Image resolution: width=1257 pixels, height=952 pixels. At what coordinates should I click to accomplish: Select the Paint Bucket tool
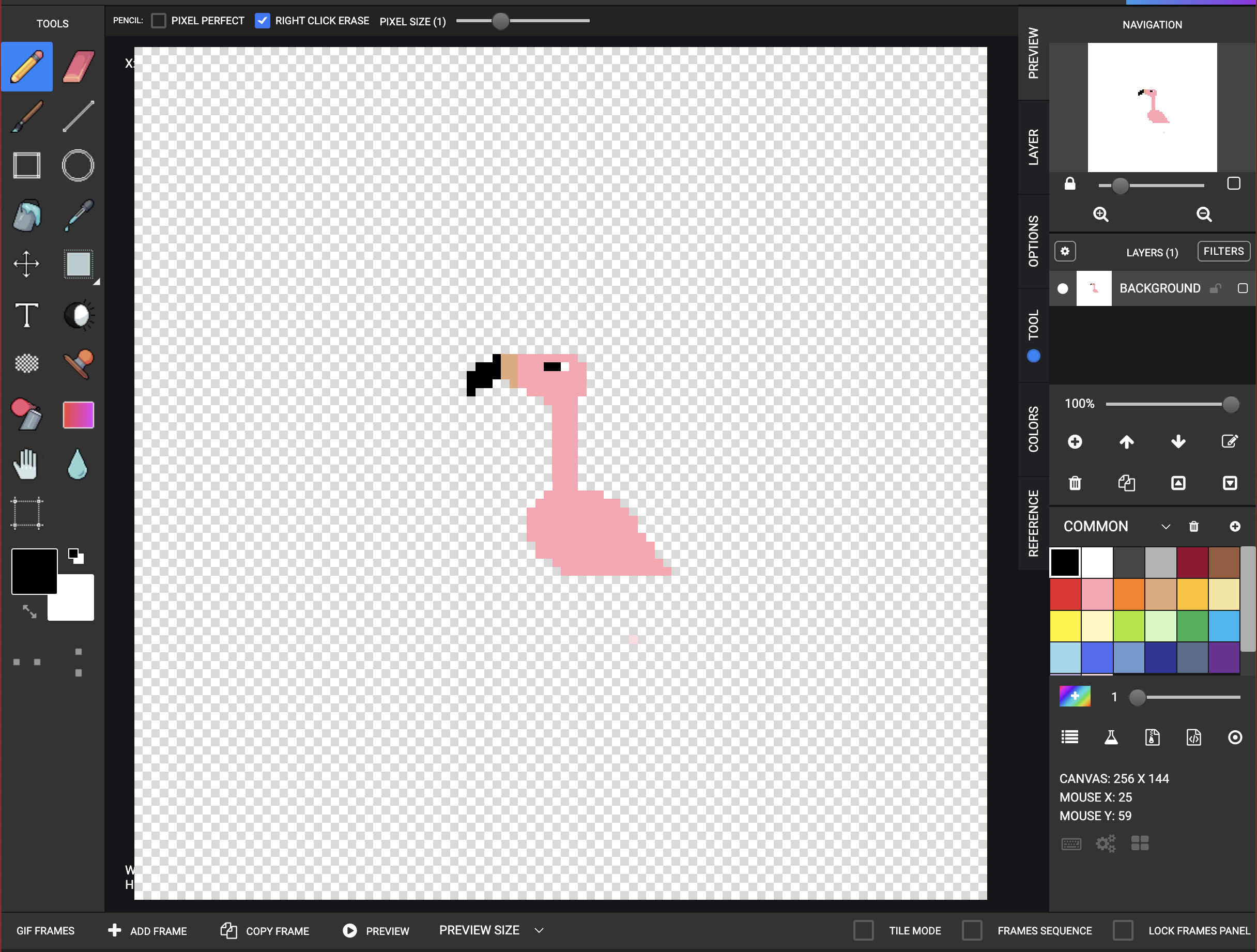pos(26,217)
